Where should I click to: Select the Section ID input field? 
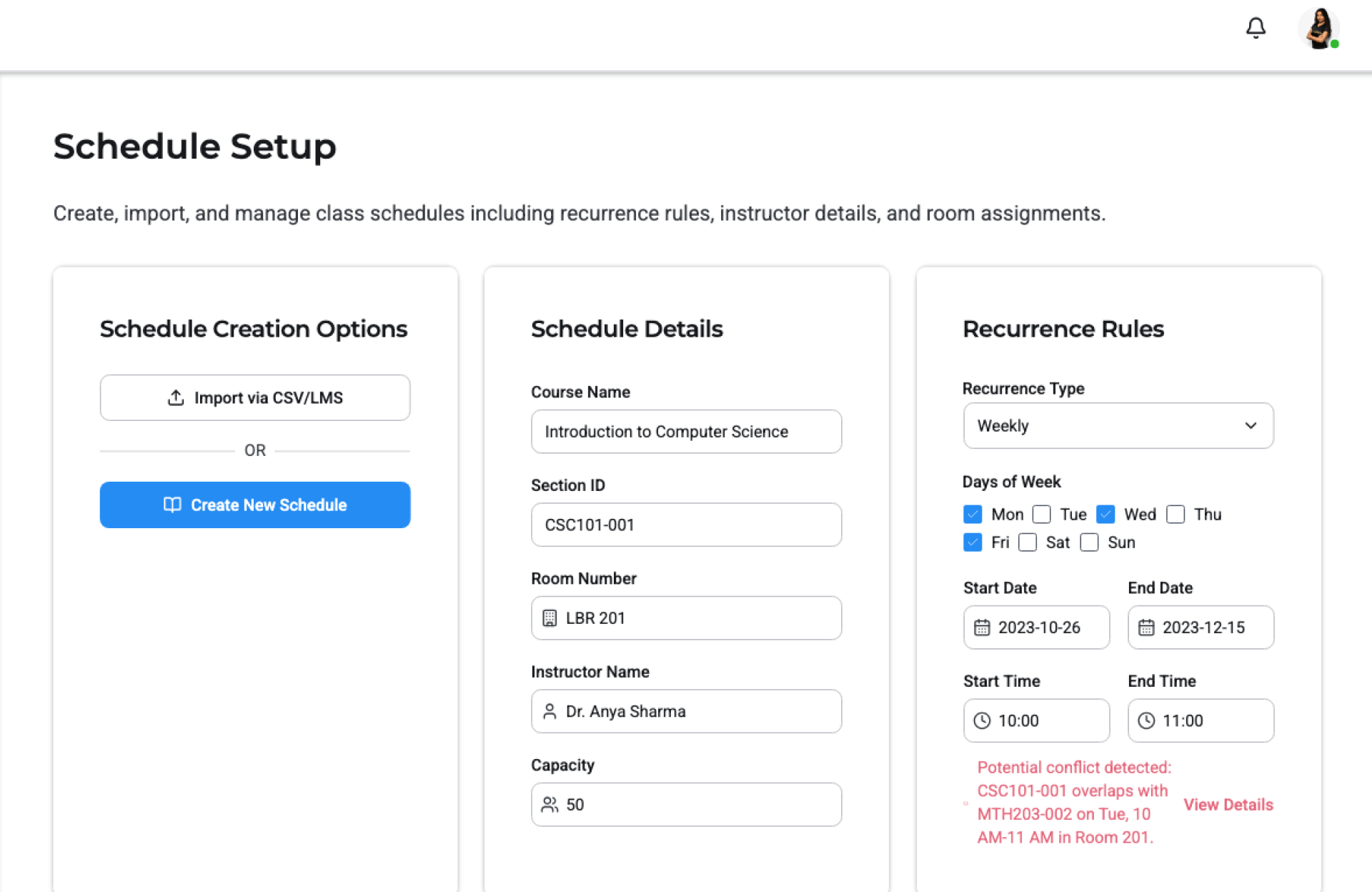coord(686,525)
